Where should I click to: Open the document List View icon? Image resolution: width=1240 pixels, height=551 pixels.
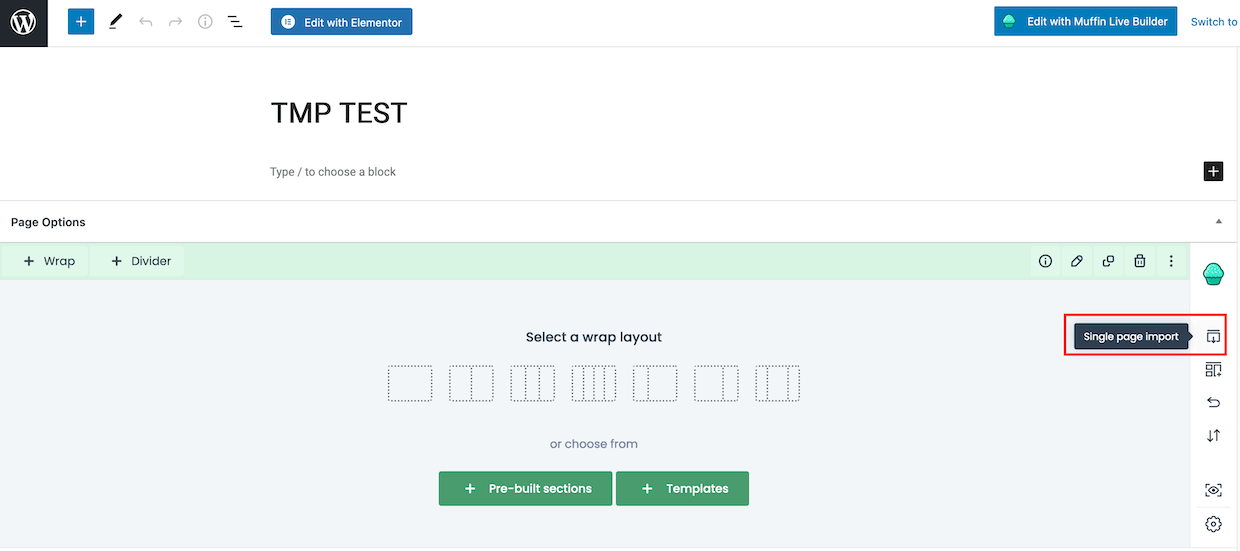click(235, 21)
